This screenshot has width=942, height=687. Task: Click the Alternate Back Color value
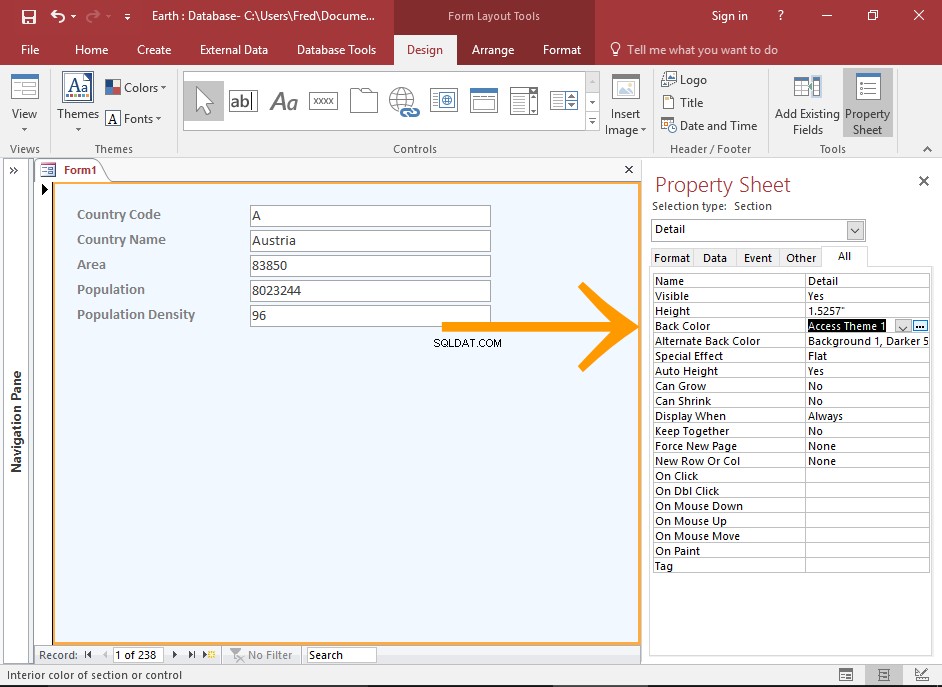click(868, 341)
